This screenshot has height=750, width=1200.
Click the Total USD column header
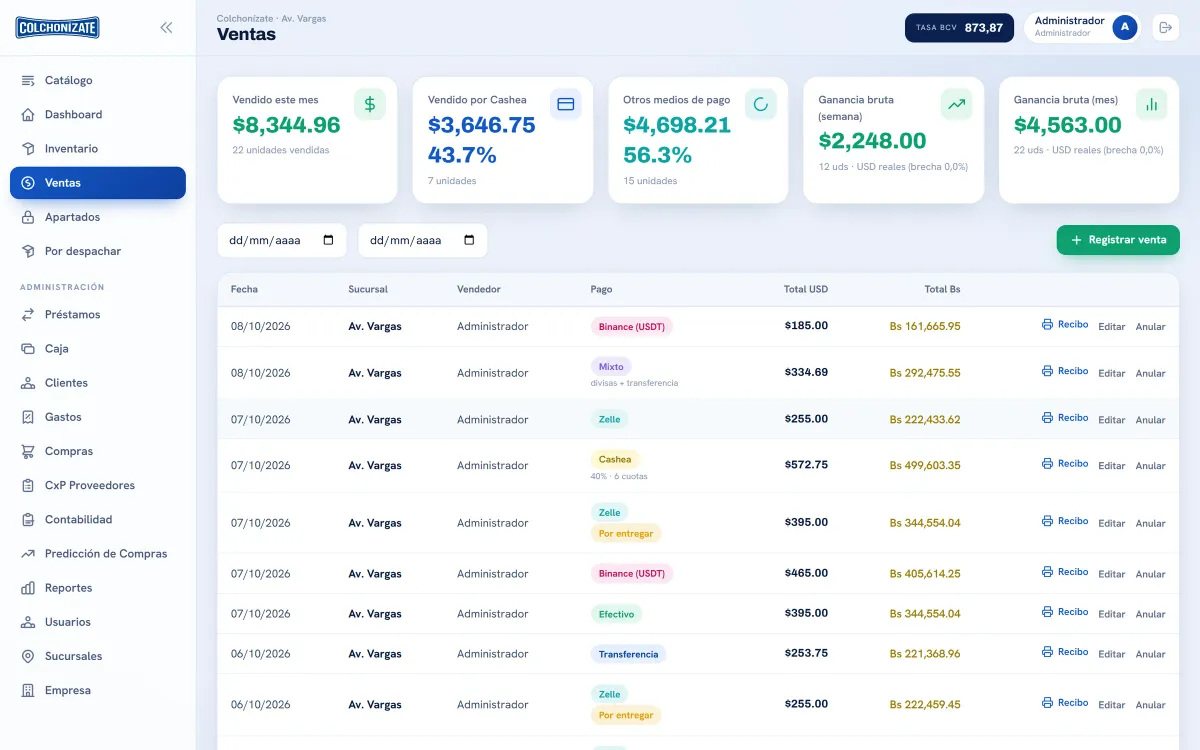806,289
